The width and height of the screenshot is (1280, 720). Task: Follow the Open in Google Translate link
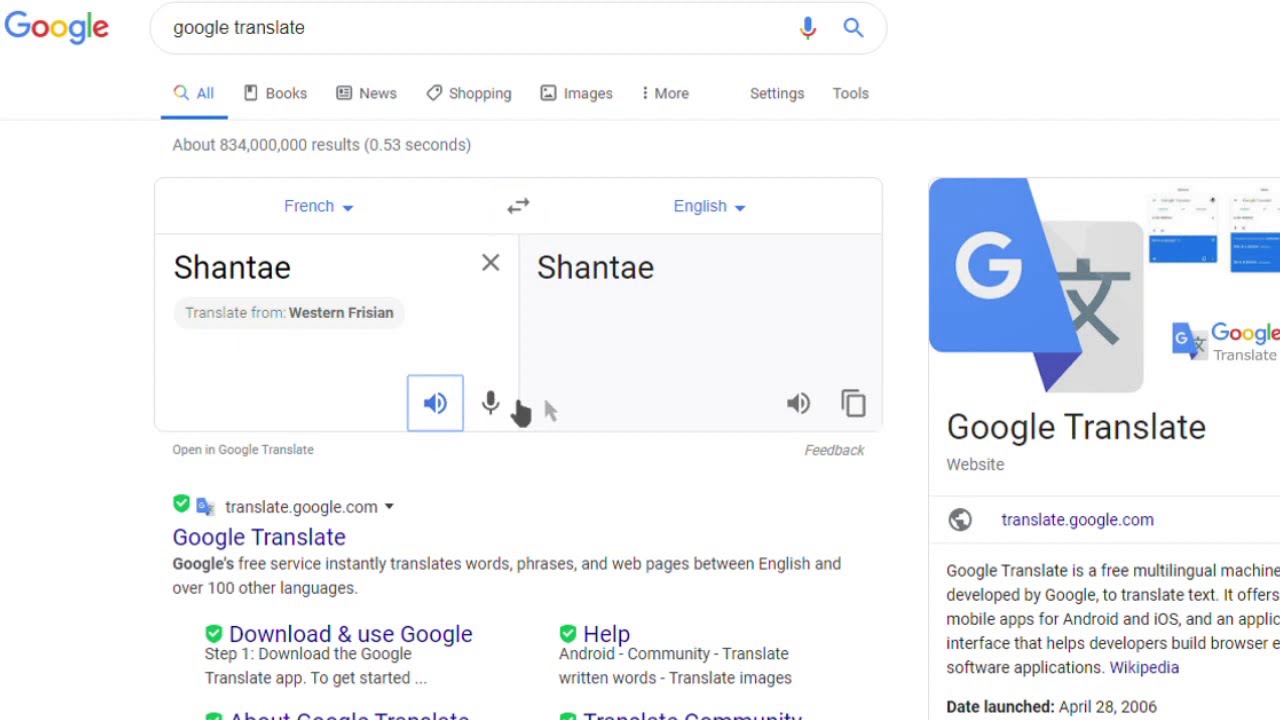point(243,450)
